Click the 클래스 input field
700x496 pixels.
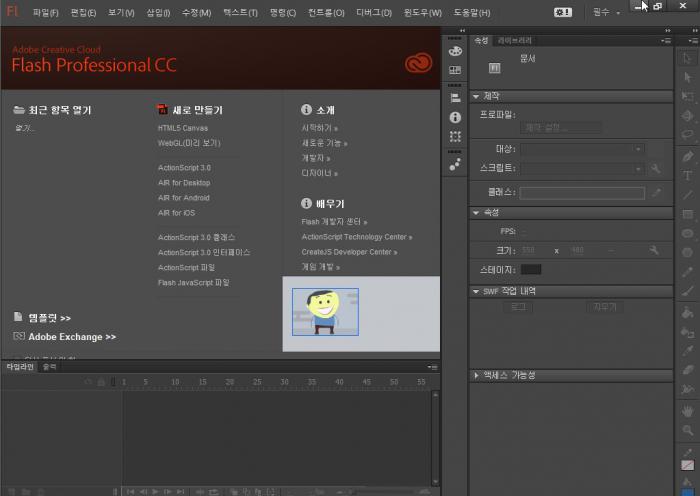click(x=581, y=192)
